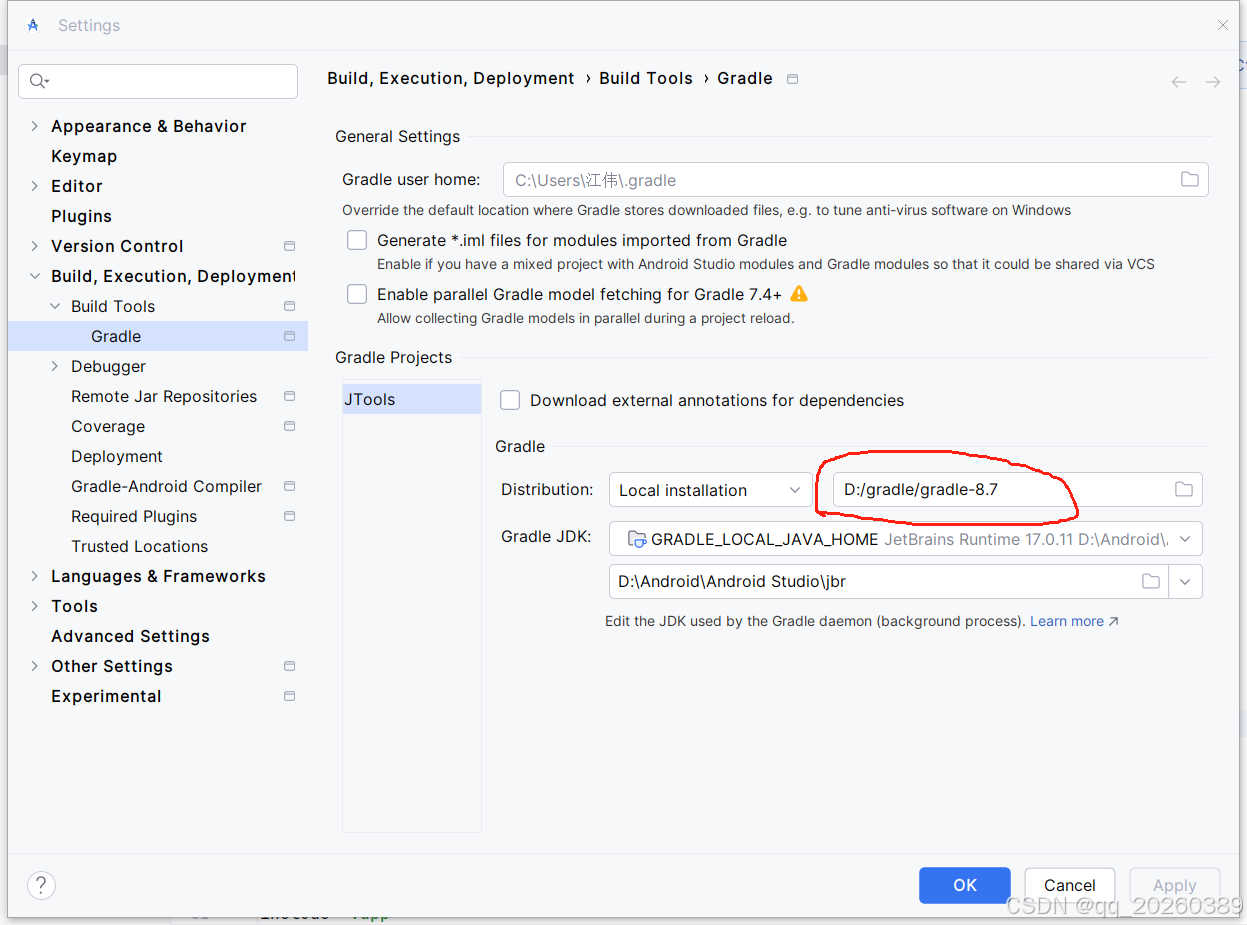This screenshot has width=1247, height=925.
Task: Expand the Other Settings section
Action: pyautogui.click(x=35, y=666)
